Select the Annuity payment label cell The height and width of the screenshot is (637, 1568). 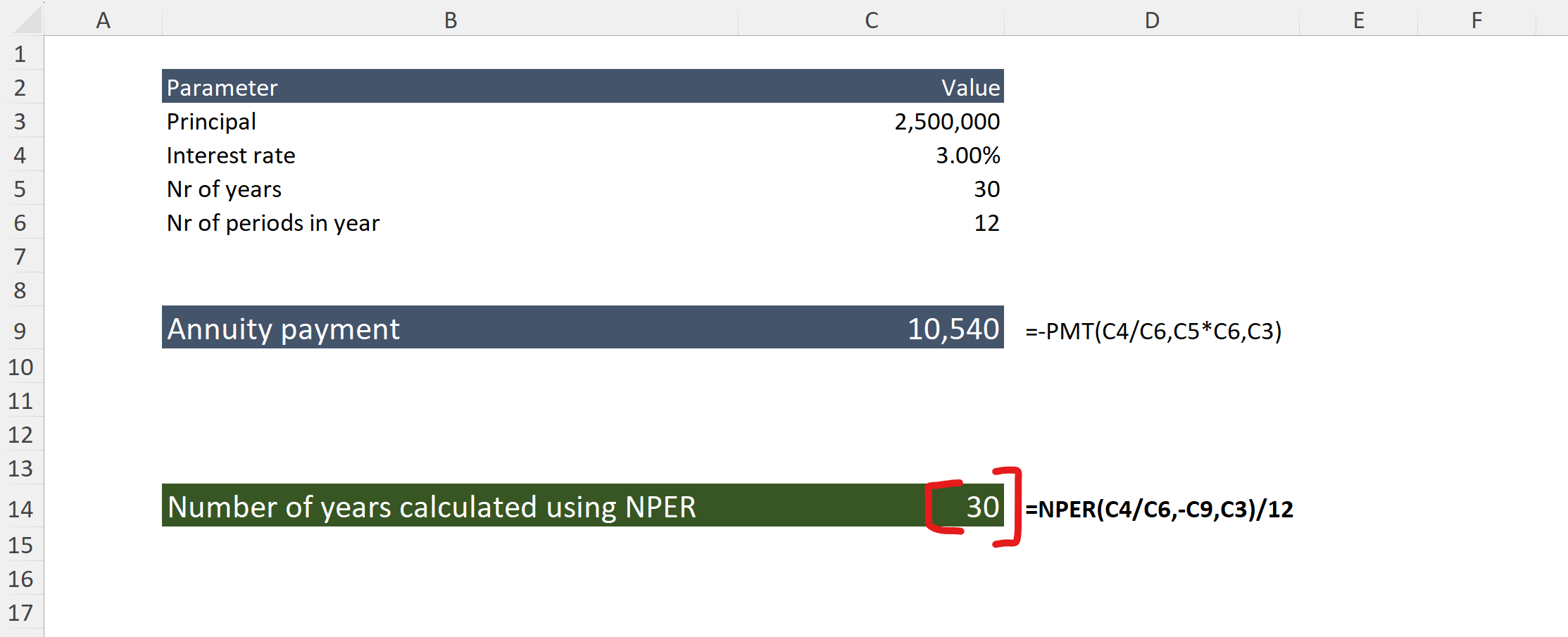tap(283, 329)
